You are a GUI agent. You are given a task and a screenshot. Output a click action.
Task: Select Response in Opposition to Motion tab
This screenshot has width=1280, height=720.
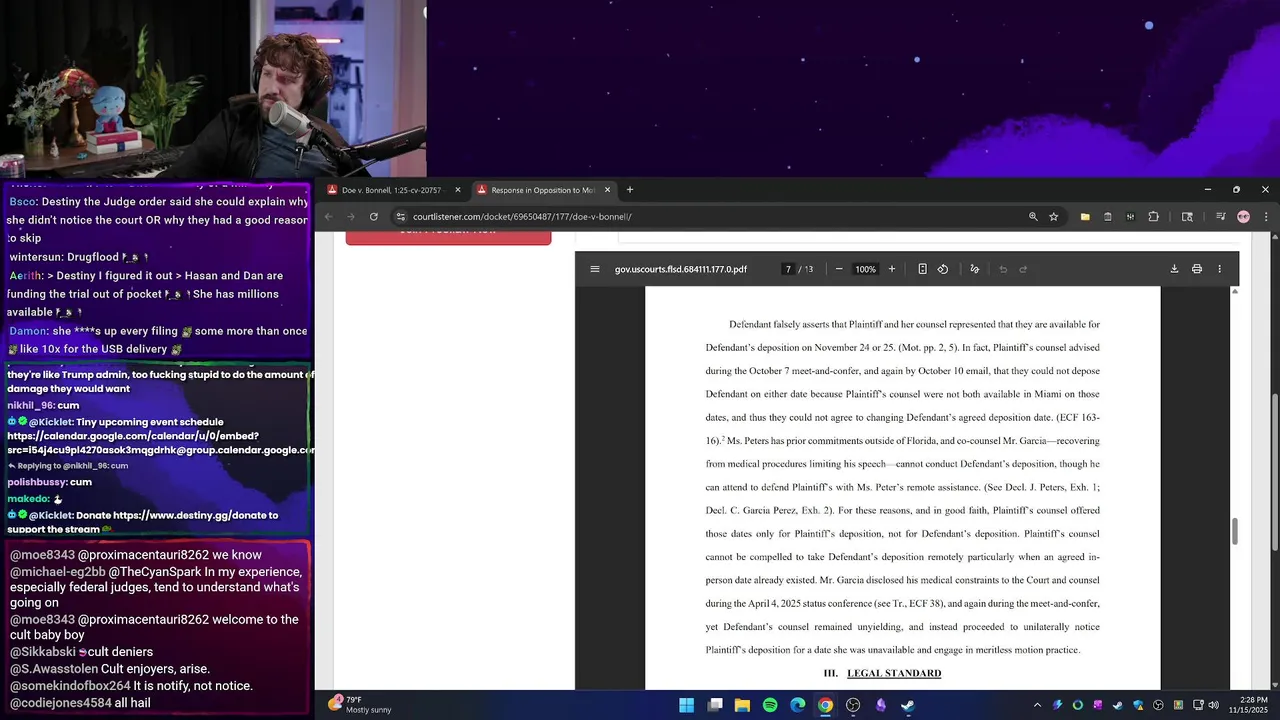(543, 190)
